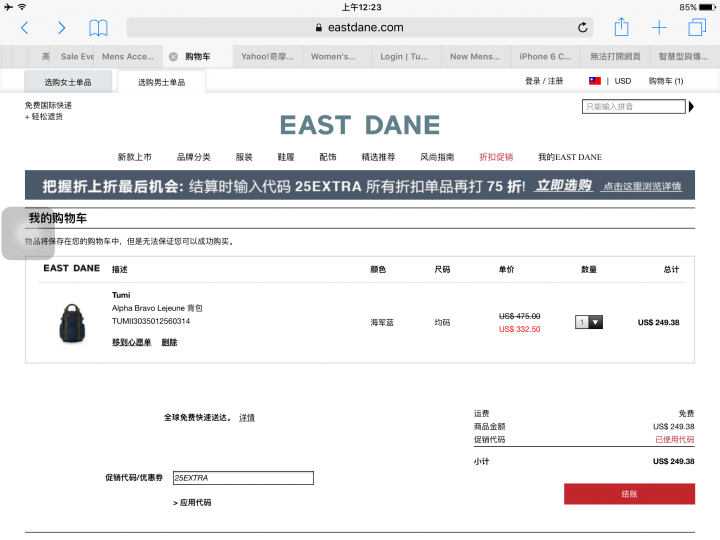Tap the Safari back arrow
This screenshot has width=720, height=540.
point(25,28)
